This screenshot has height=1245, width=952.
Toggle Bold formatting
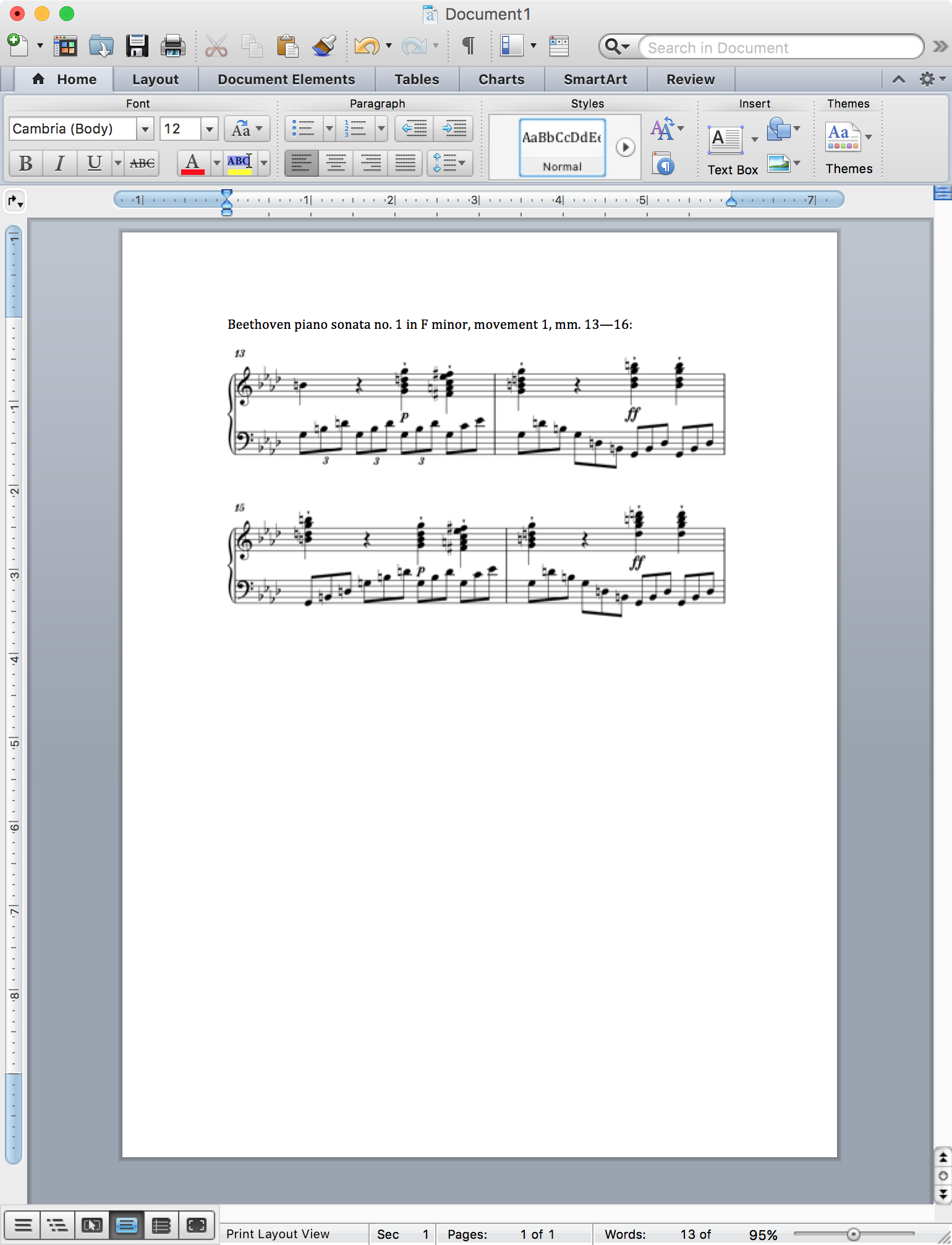pos(26,163)
